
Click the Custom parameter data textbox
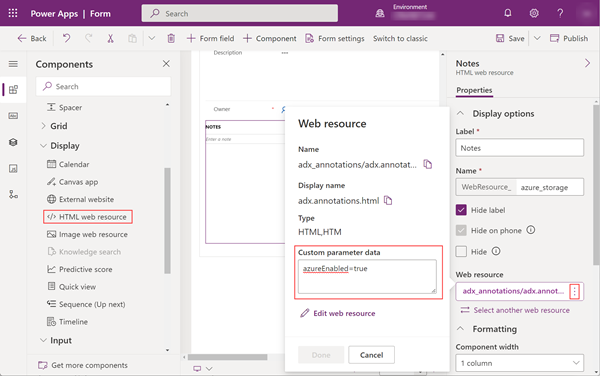point(367,276)
